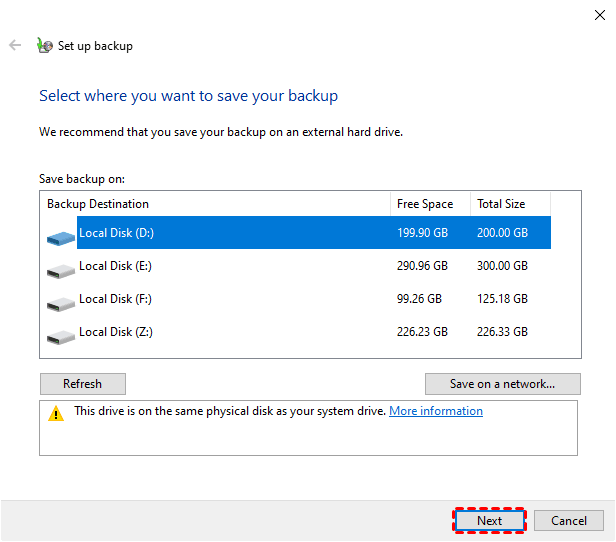Image resolution: width=616 pixels, height=542 pixels.
Task: Click the Local Disk (F:) drive icon
Action: (x=61, y=302)
